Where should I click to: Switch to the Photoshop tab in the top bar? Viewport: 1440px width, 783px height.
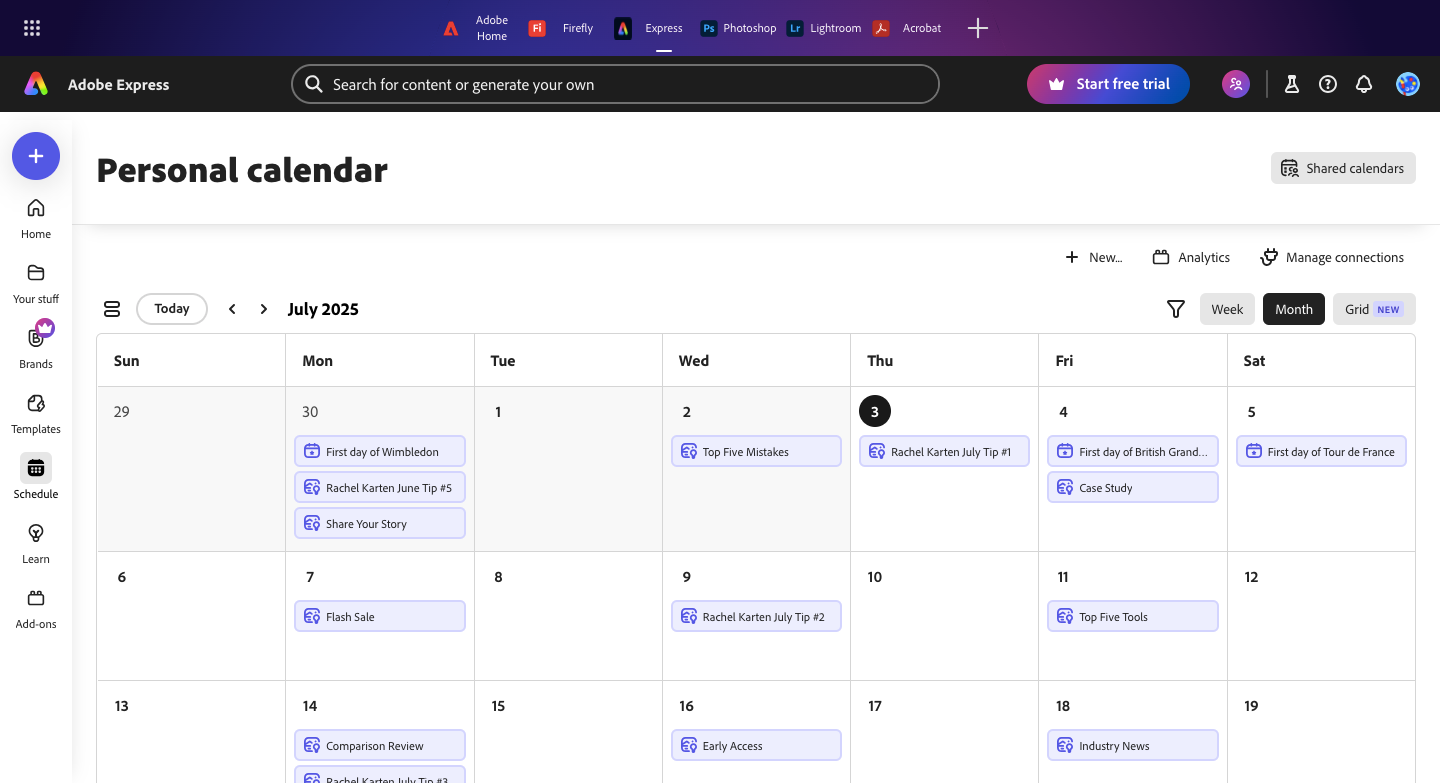tap(738, 28)
